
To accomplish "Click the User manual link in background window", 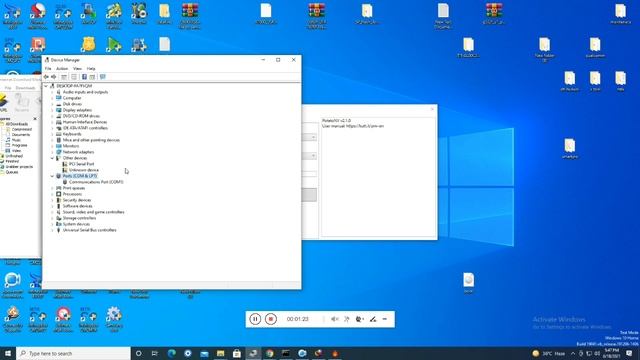I will (365, 126).
